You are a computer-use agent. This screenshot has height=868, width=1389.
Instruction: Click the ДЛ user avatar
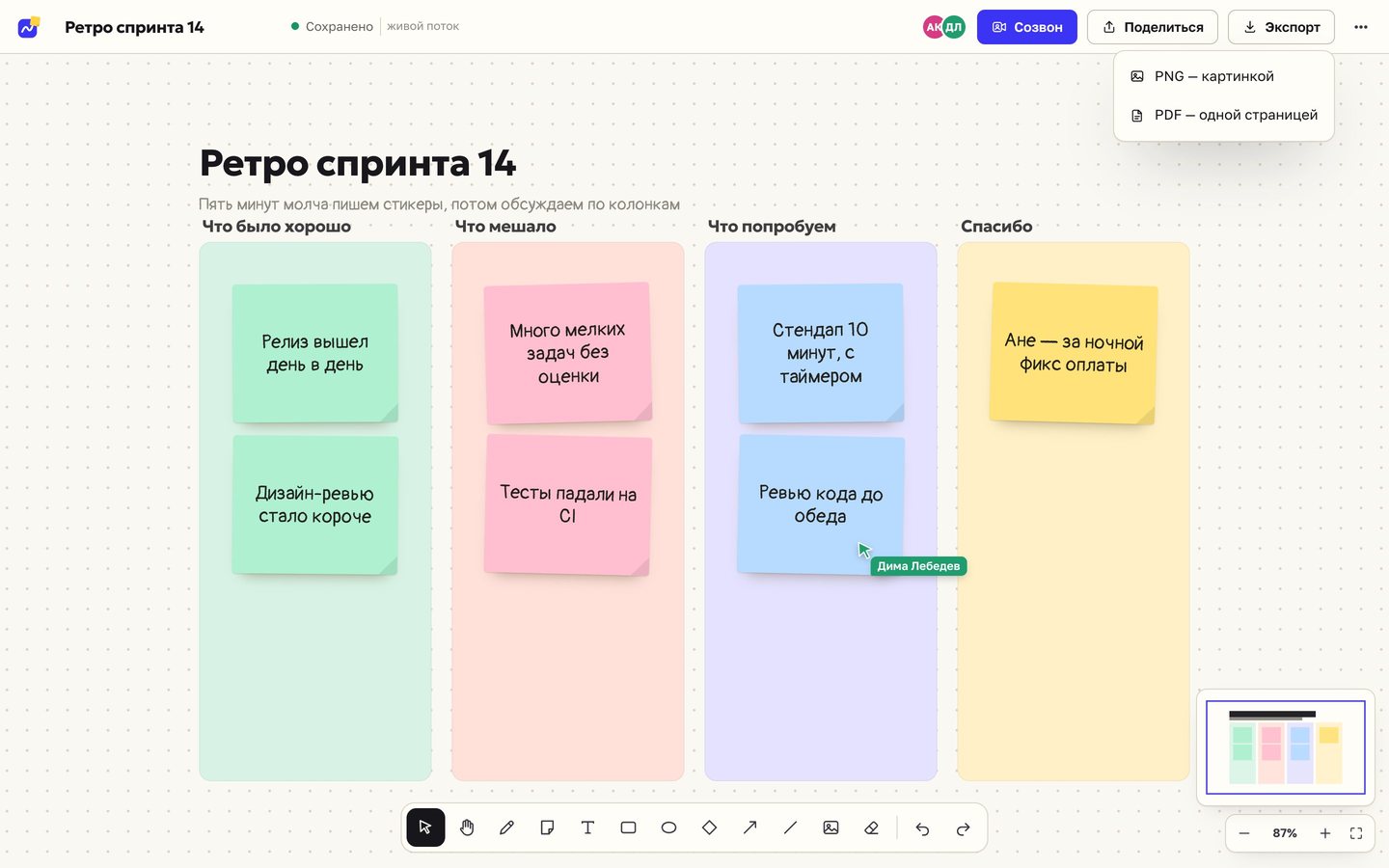tap(954, 27)
